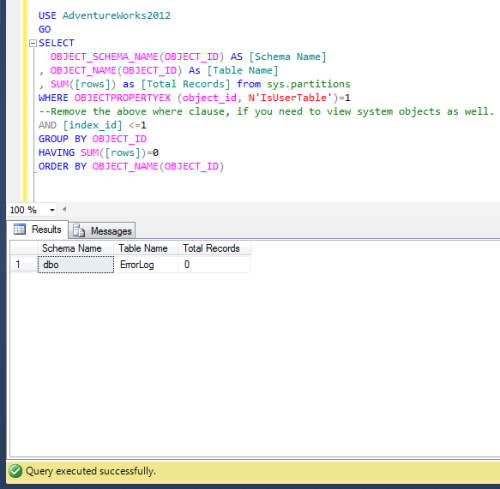Click the N'IsUserTable' string literal

(x=290, y=98)
